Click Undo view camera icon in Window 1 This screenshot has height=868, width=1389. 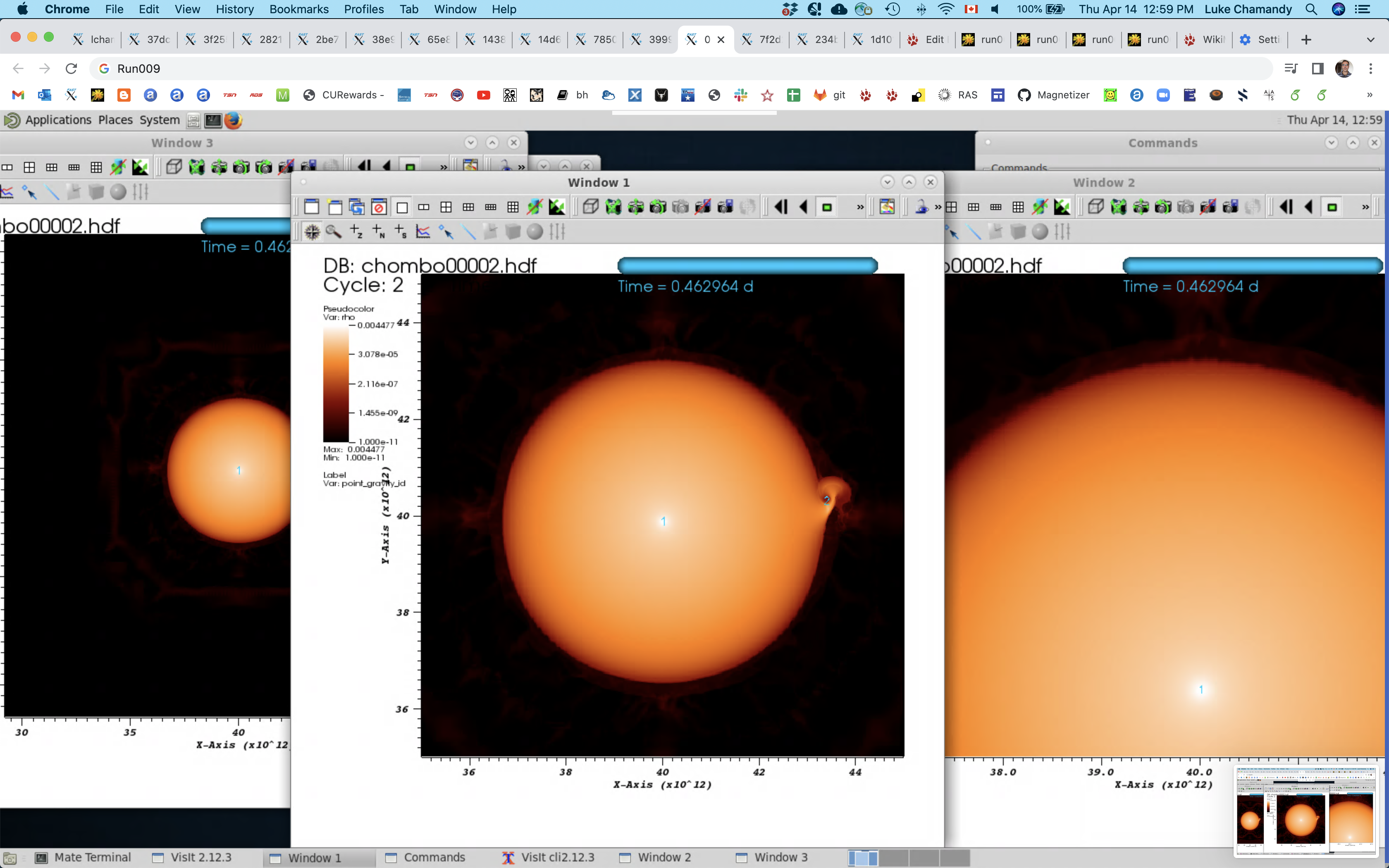click(x=658, y=207)
